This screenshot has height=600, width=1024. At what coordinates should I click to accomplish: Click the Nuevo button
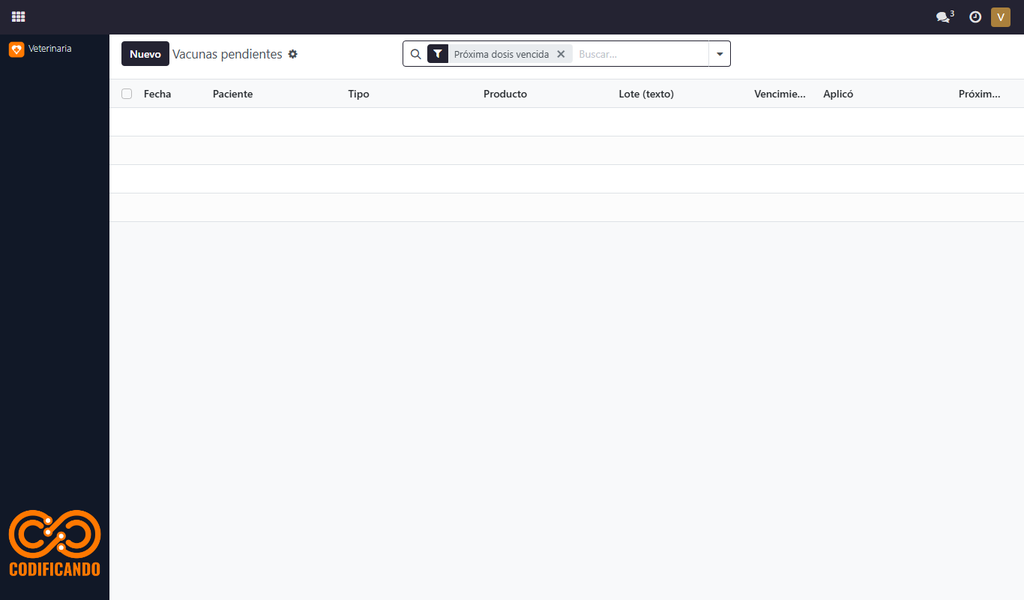[145, 54]
